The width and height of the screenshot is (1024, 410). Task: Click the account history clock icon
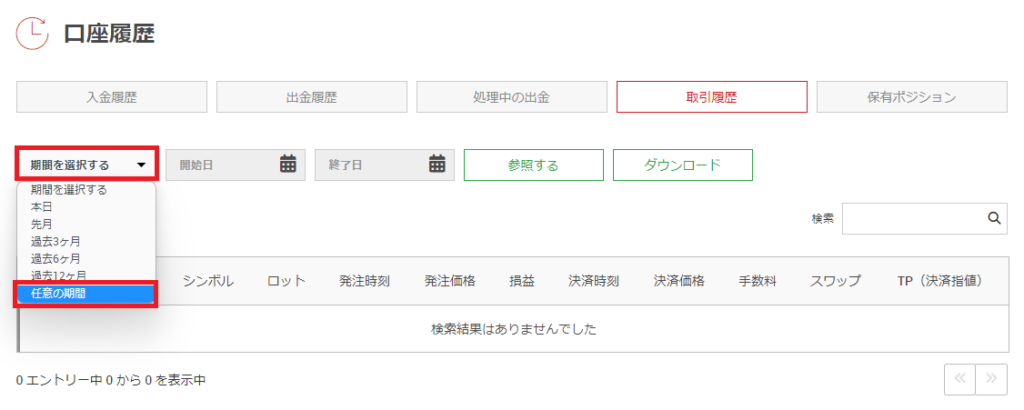click(x=32, y=33)
